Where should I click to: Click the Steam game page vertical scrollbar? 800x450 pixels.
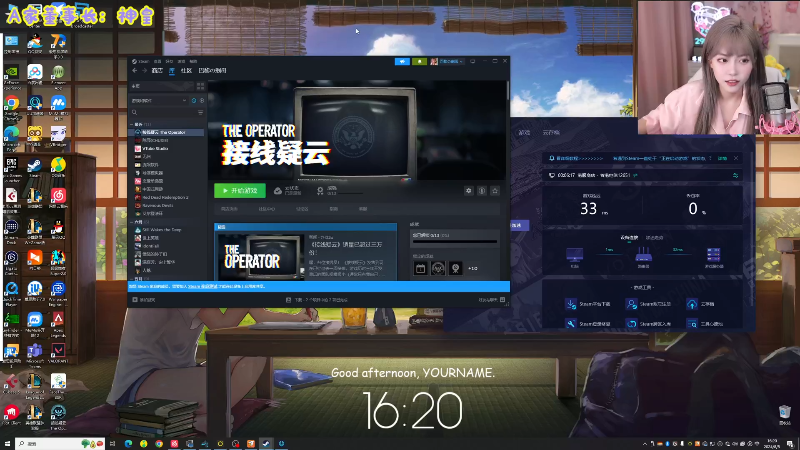pos(508,91)
